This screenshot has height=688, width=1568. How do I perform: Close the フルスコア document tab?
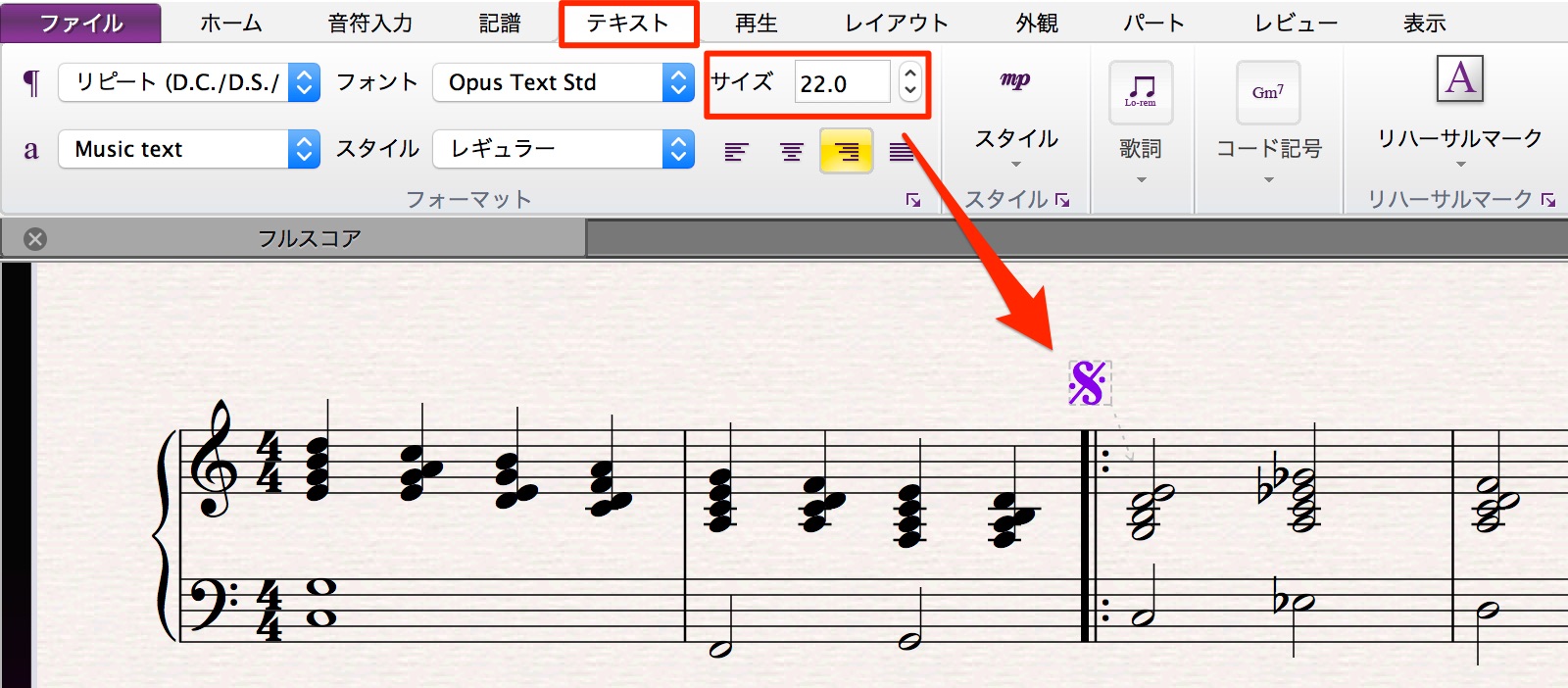pyautogui.click(x=35, y=239)
